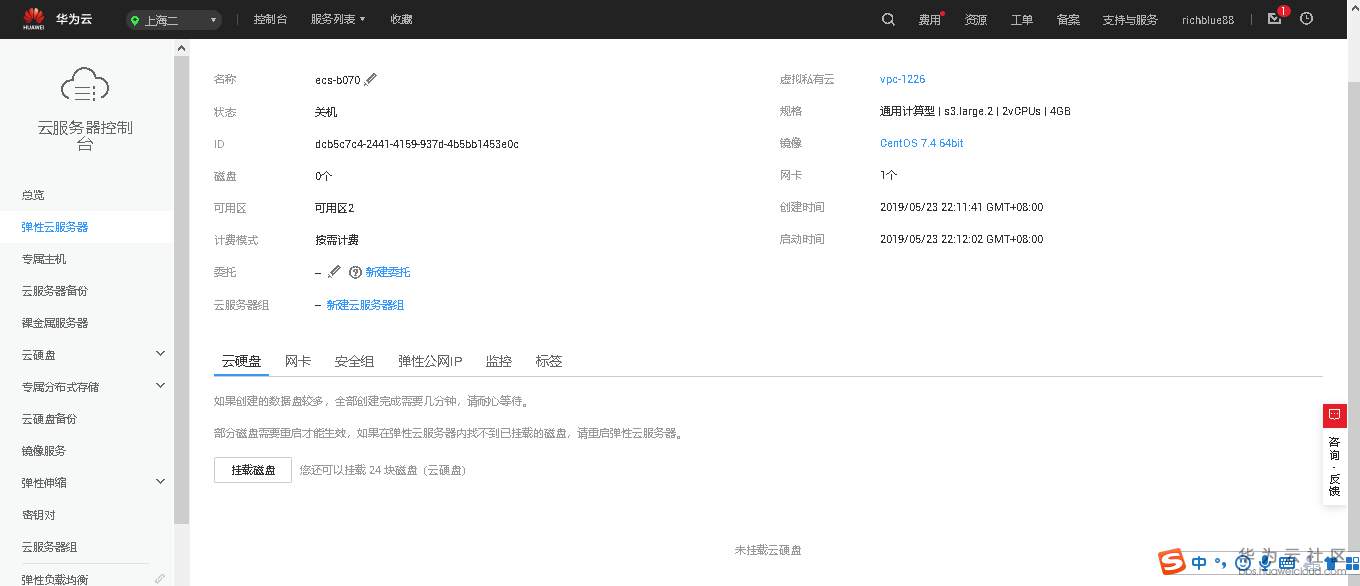The width and height of the screenshot is (1360, 586).
Task: Open the clock history icon in the top bar
Action: click(1306, 18)
